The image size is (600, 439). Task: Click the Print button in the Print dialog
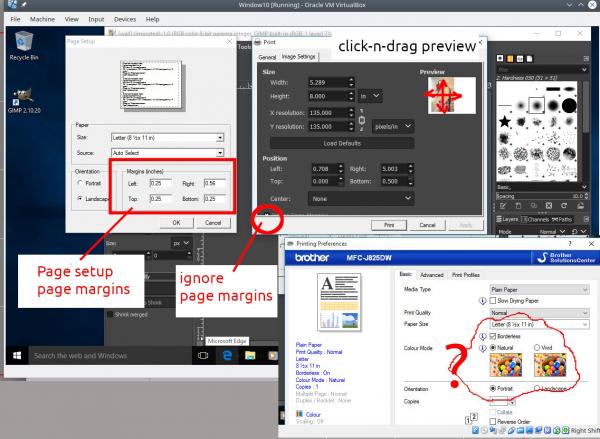(389, 225)
